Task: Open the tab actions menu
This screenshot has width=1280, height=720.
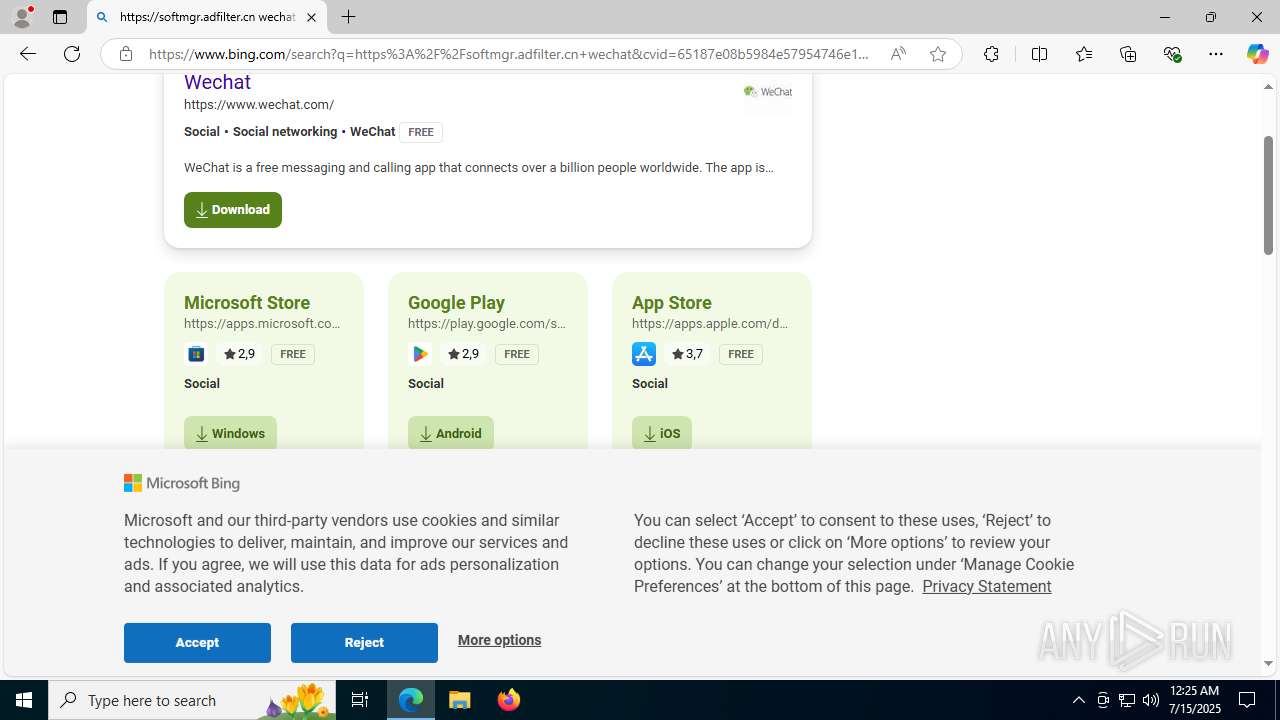Action: click(x=60, y=17)
